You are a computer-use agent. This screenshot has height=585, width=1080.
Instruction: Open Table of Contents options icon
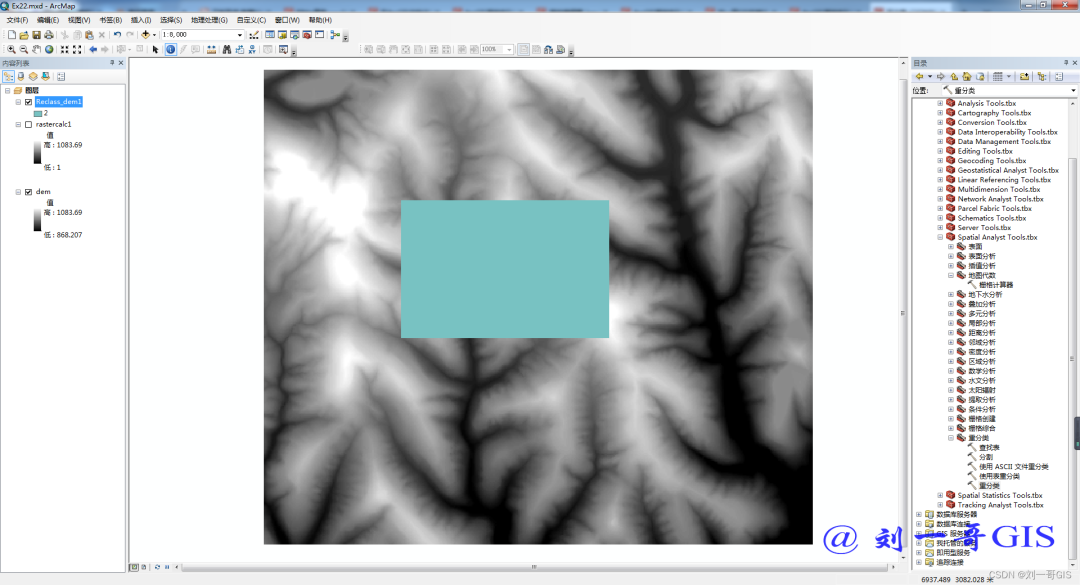point(61,76)
